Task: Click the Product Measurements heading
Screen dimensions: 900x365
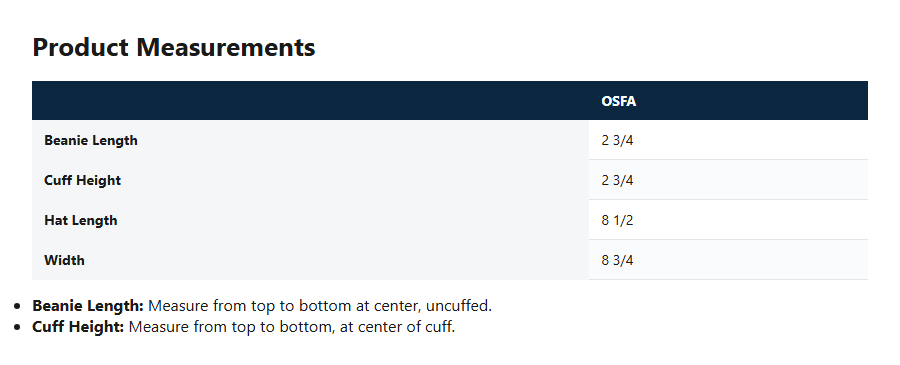Action: 173,47
